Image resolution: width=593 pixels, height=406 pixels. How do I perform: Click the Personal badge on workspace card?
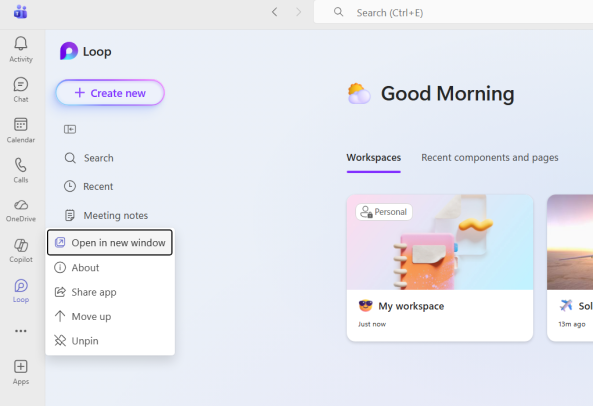tap(384, 212)
